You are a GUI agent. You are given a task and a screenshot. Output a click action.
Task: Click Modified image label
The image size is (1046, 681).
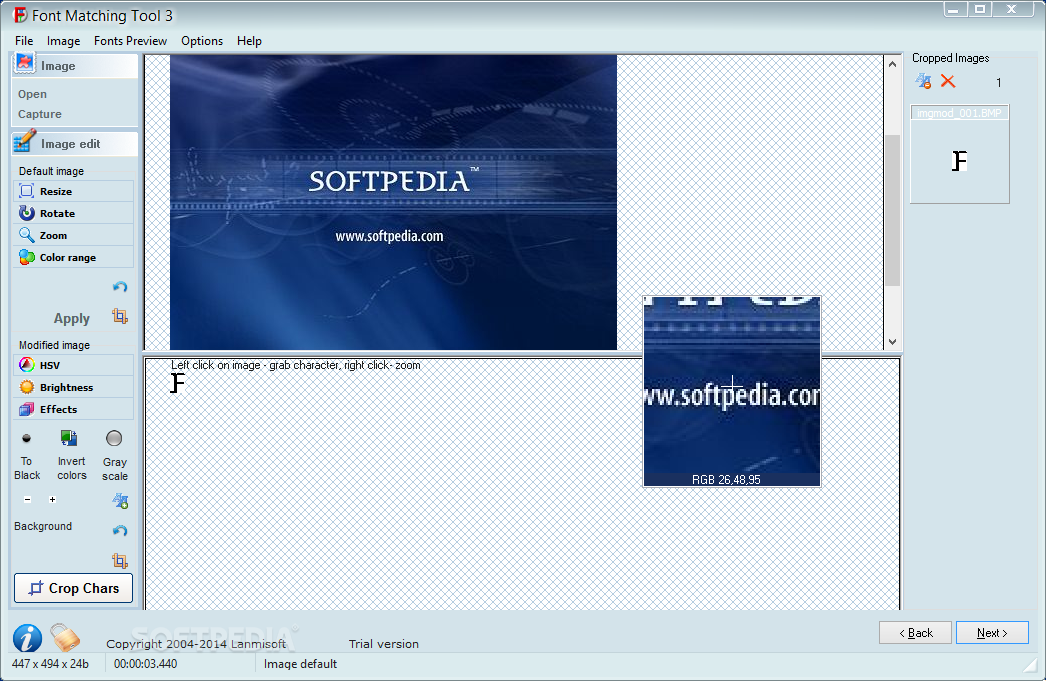[x=54, y=345]
